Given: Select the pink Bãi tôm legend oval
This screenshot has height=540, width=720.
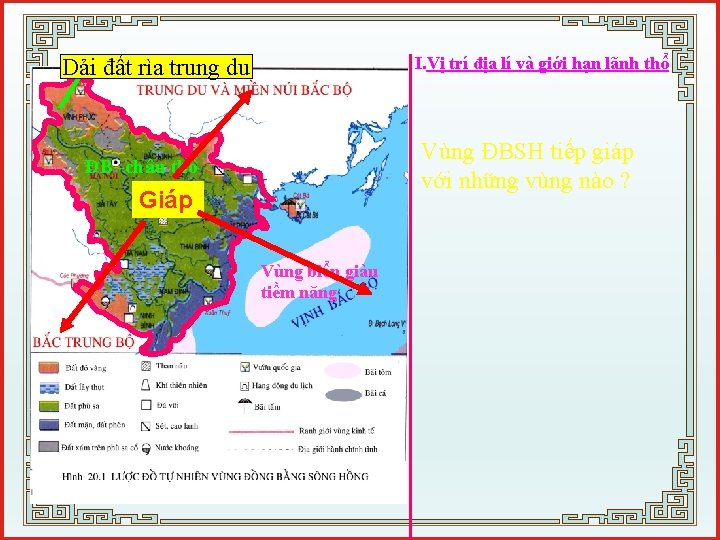Looking at the screenshot, I should [x=342, y=370].
